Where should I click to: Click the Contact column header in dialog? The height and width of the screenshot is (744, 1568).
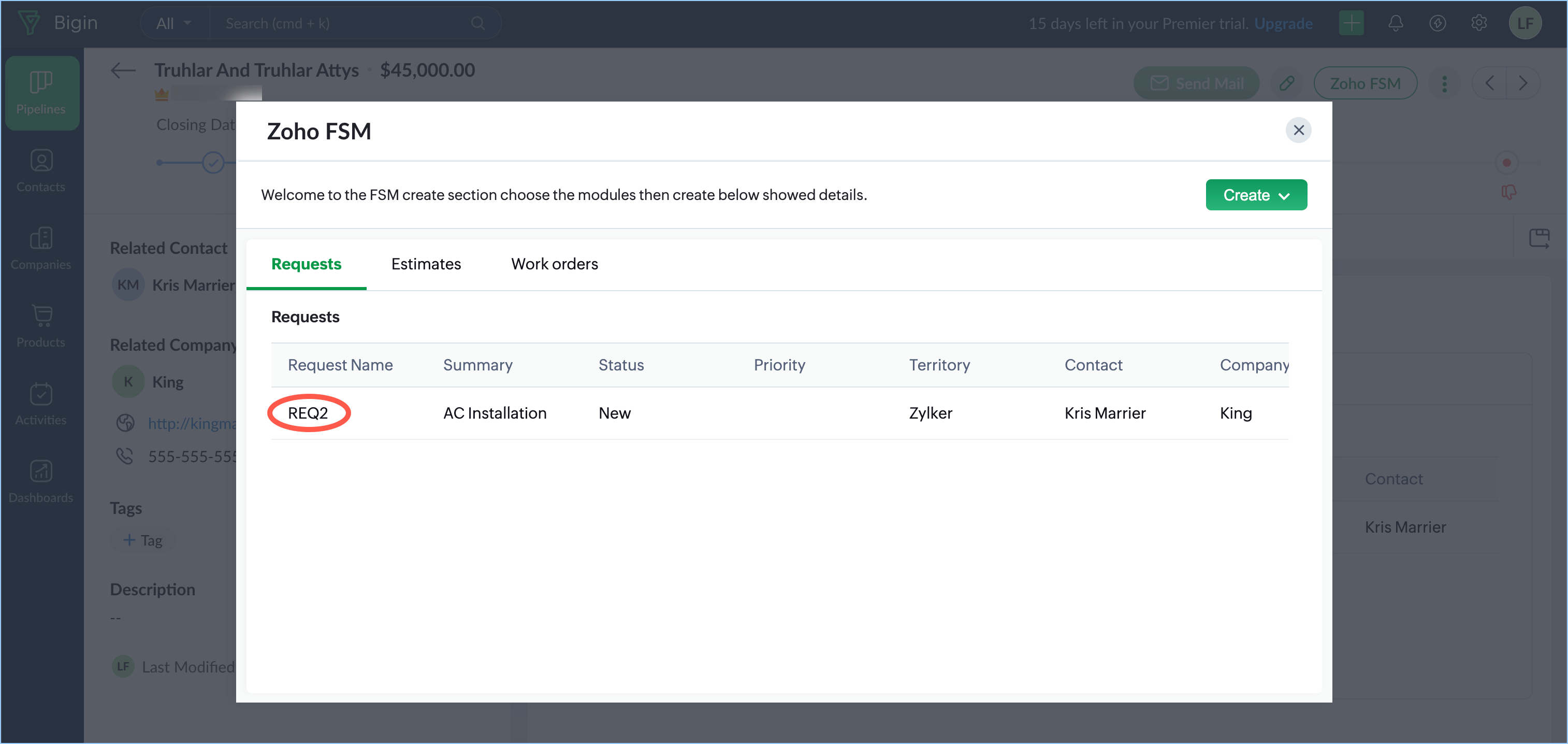1093,365
